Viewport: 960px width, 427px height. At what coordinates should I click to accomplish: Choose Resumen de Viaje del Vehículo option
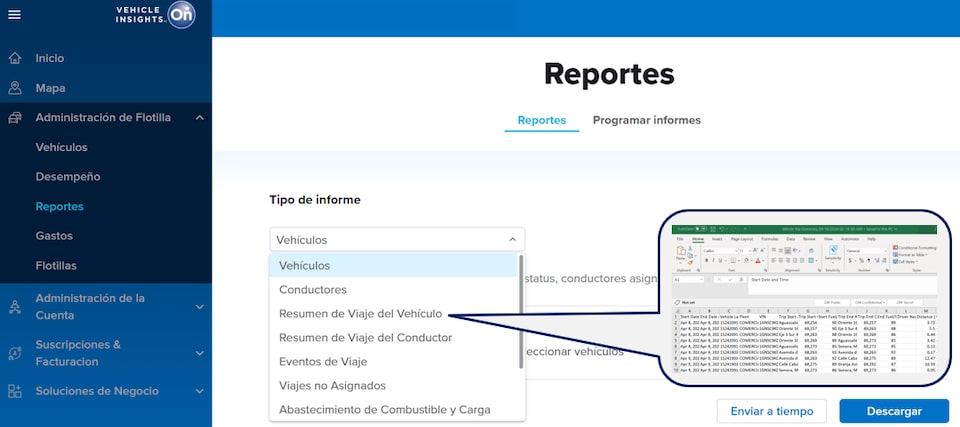click(x=360, y=314)
